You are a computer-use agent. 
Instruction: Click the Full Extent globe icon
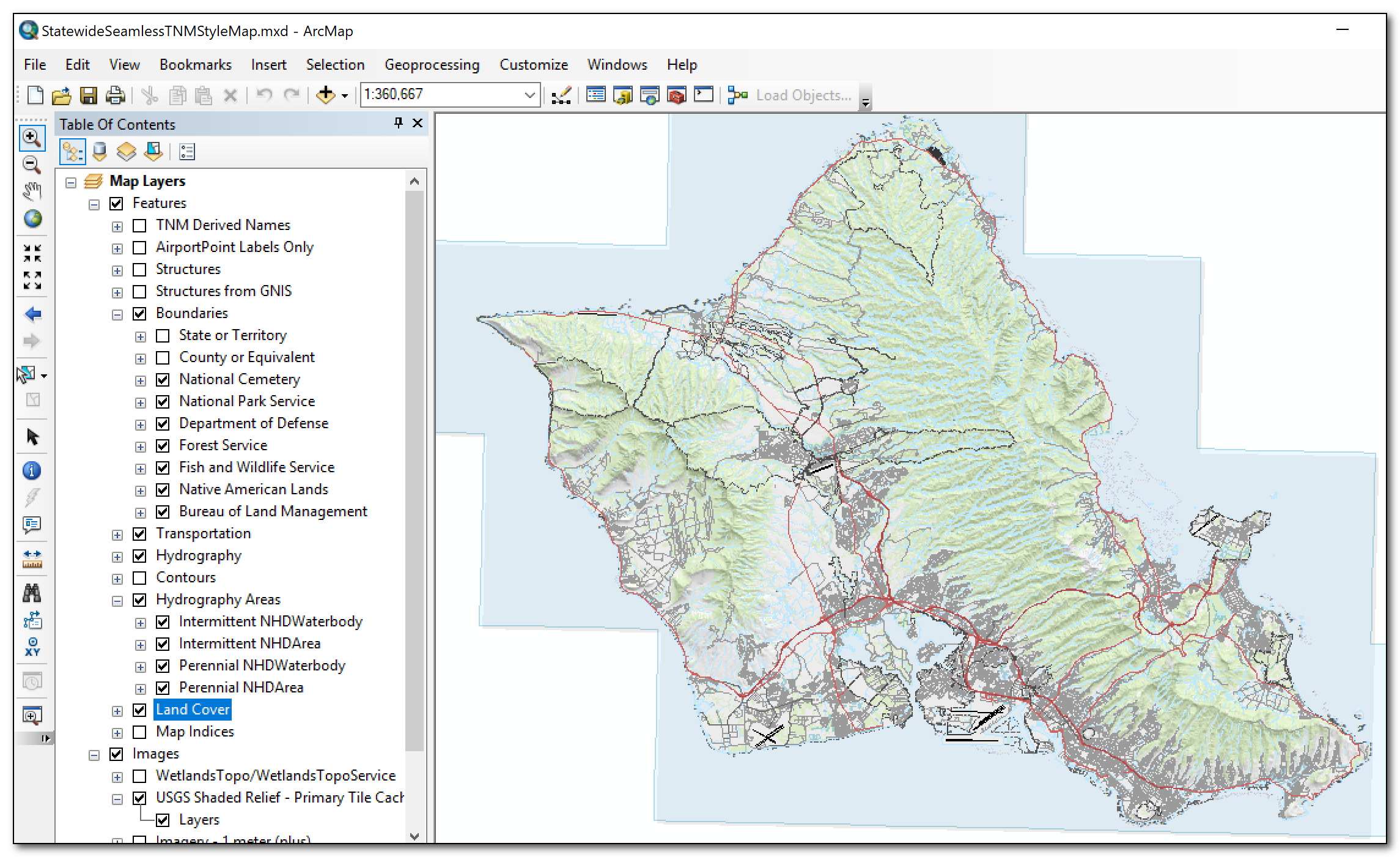(x=32, y=218)
